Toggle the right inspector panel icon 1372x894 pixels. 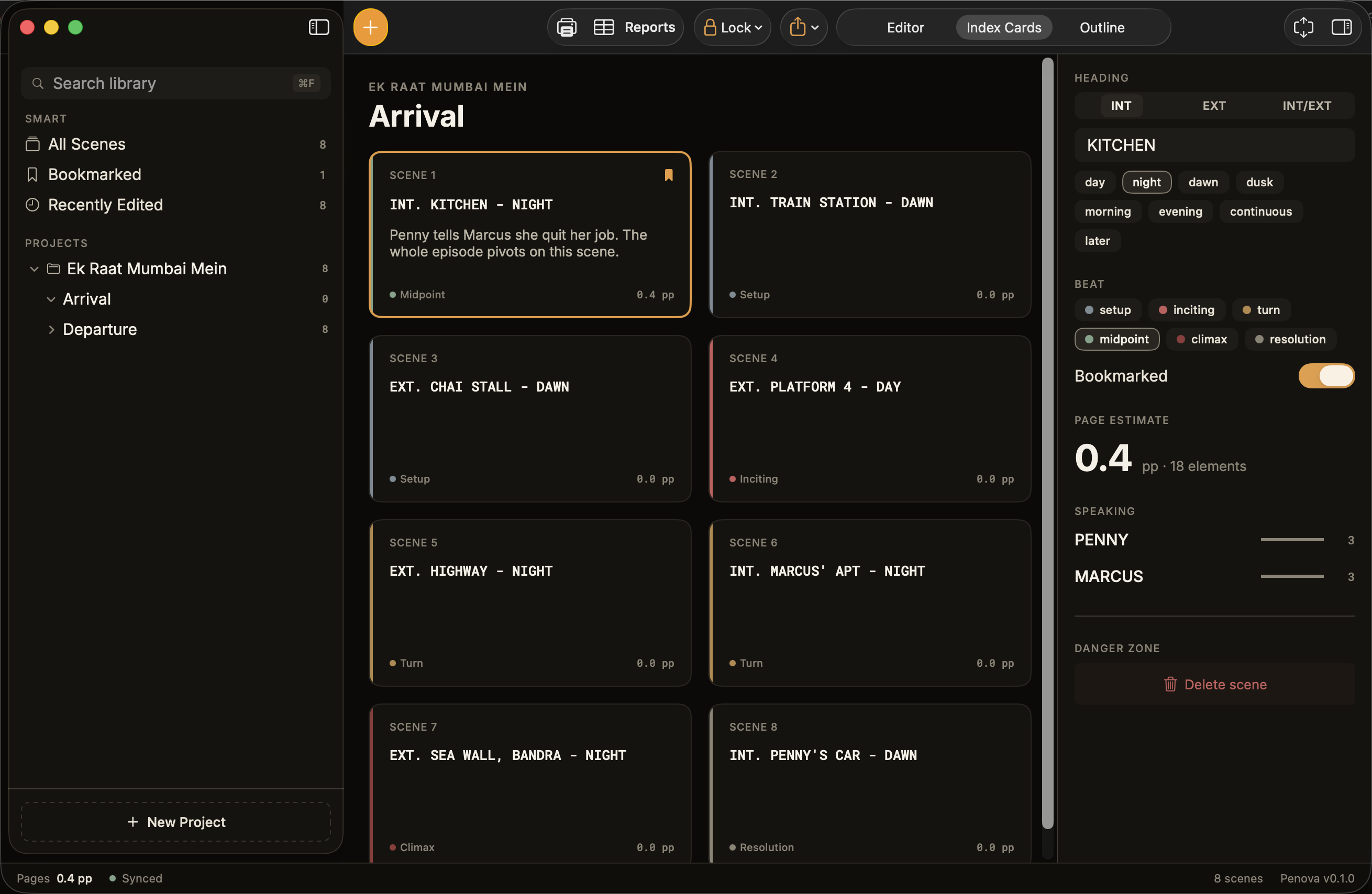1342,27
